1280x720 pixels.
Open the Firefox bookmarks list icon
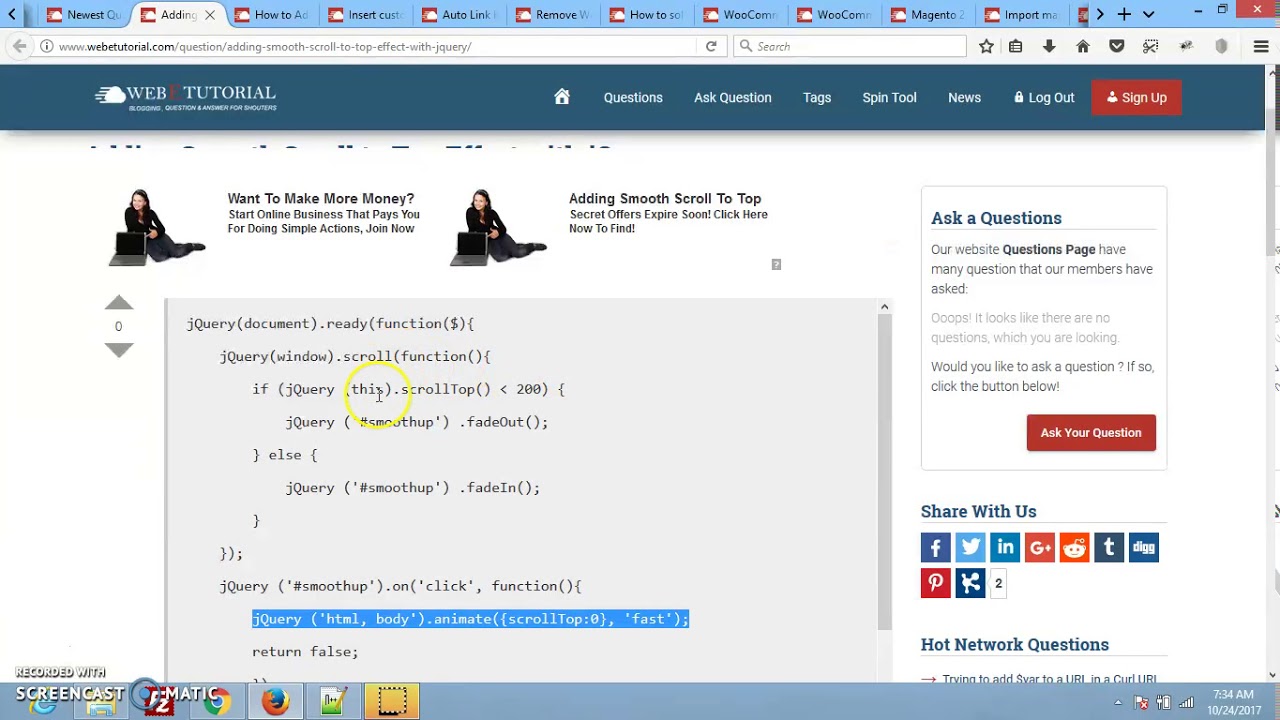click(1016, 46)
